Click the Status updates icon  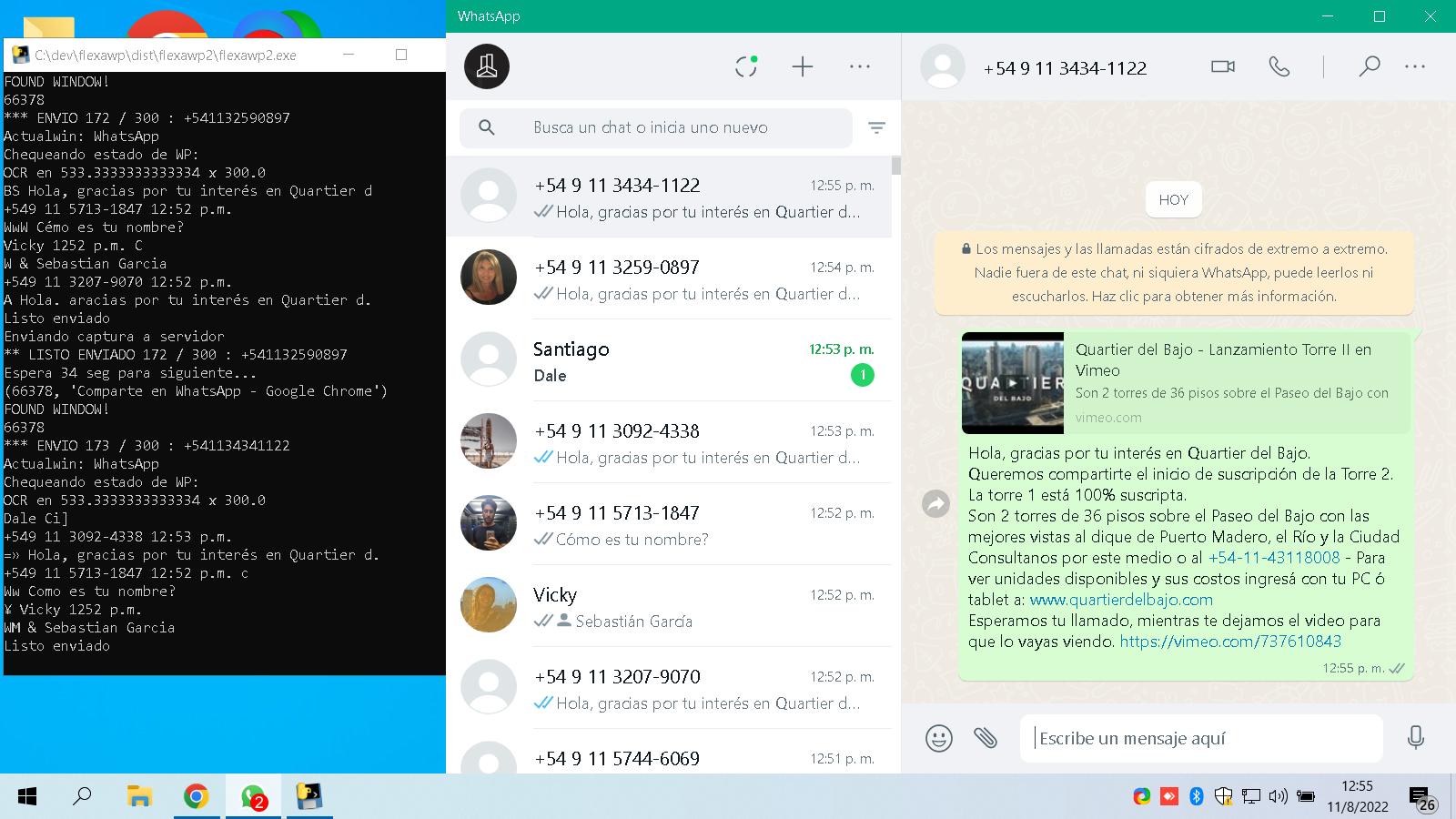[x=746, y=66]
